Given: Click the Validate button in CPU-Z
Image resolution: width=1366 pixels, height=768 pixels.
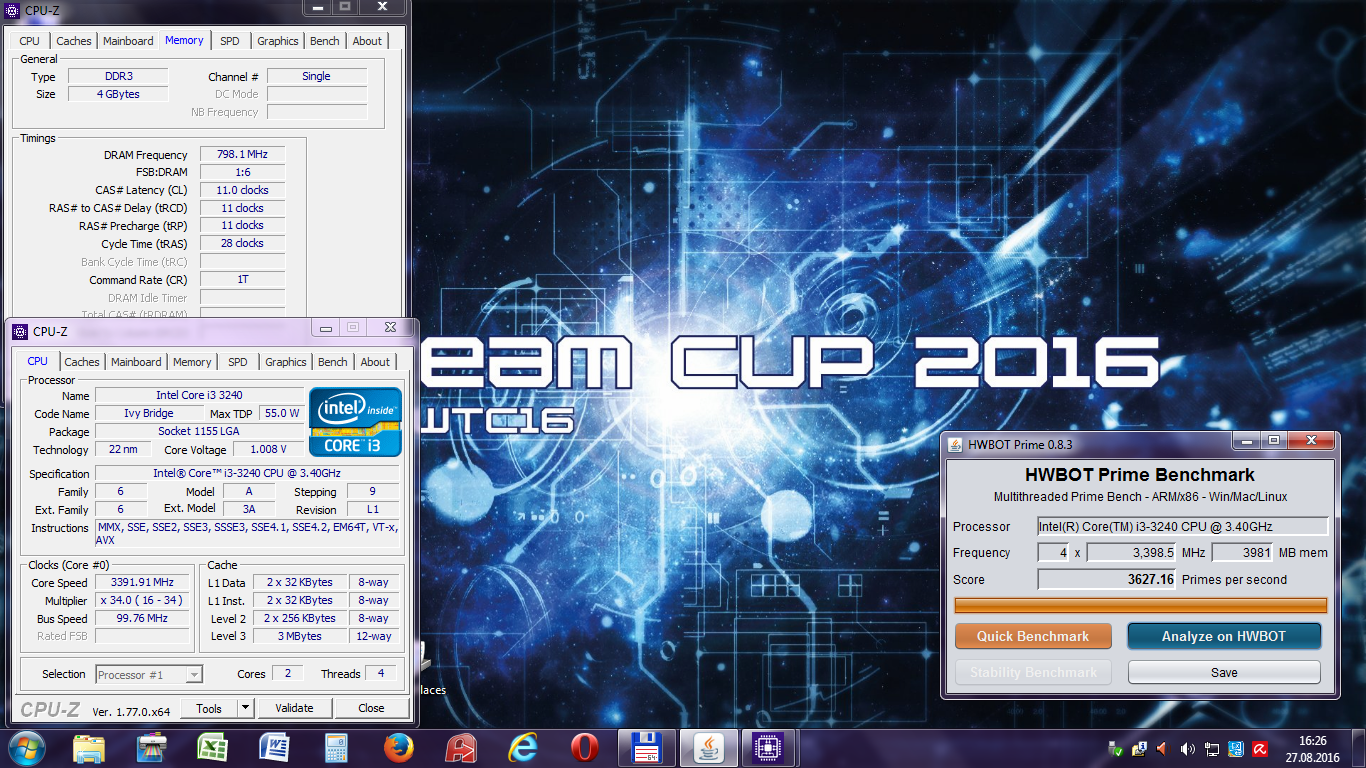Looking at the screenshot, I should point(294,708).
